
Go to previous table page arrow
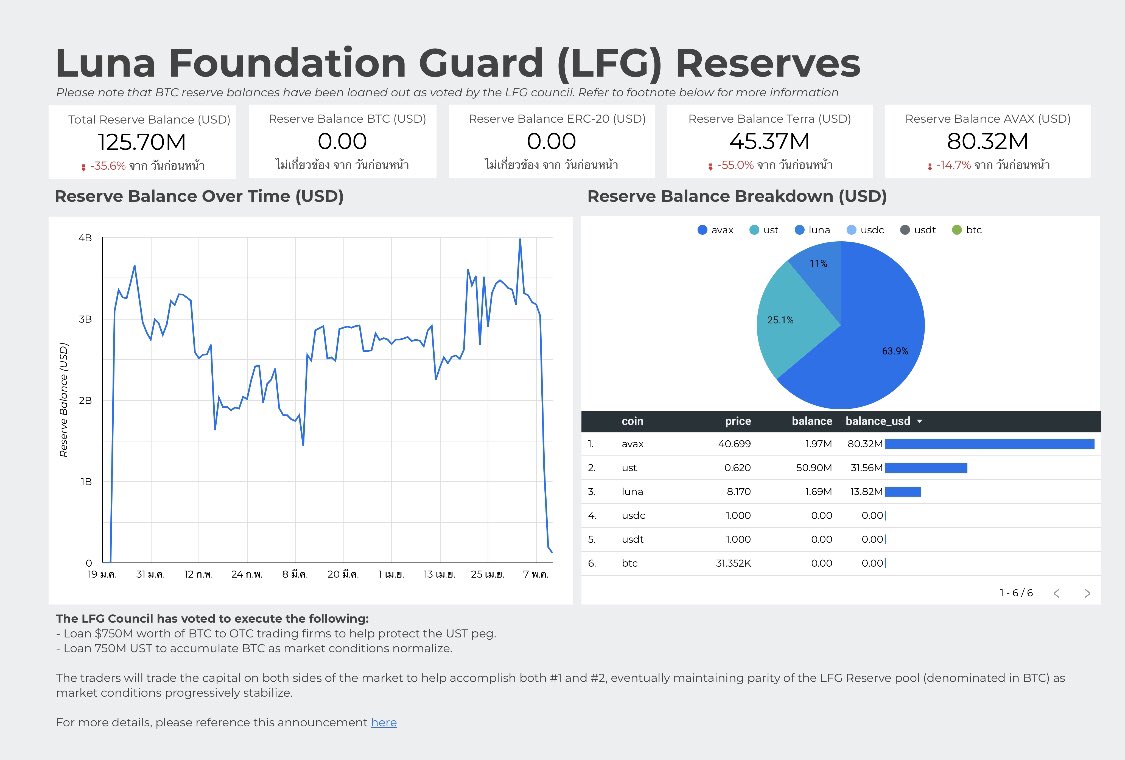click(x=1056, y=593)
